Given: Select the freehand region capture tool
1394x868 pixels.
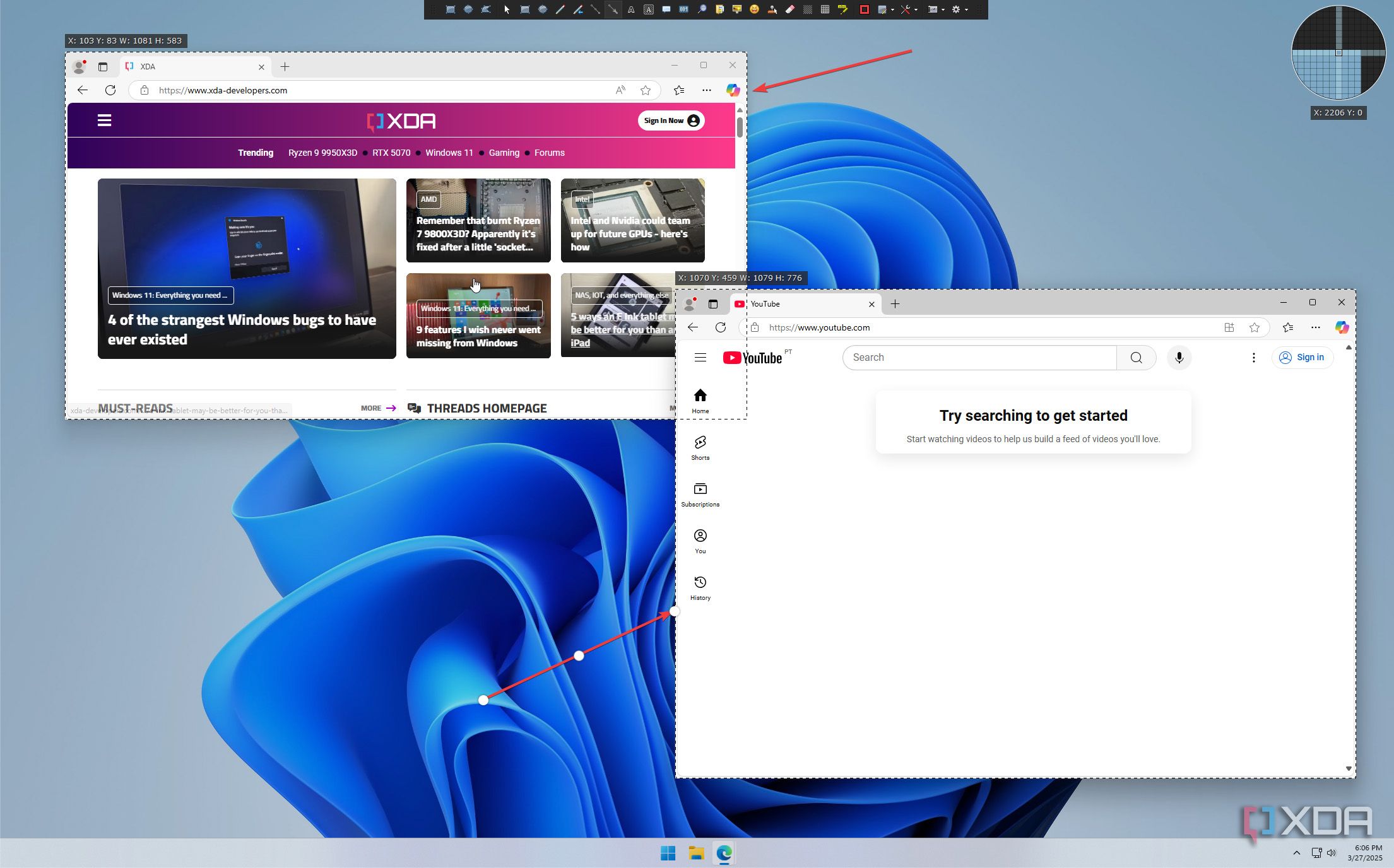Looking at the screenshot, I should click(485, 9).
